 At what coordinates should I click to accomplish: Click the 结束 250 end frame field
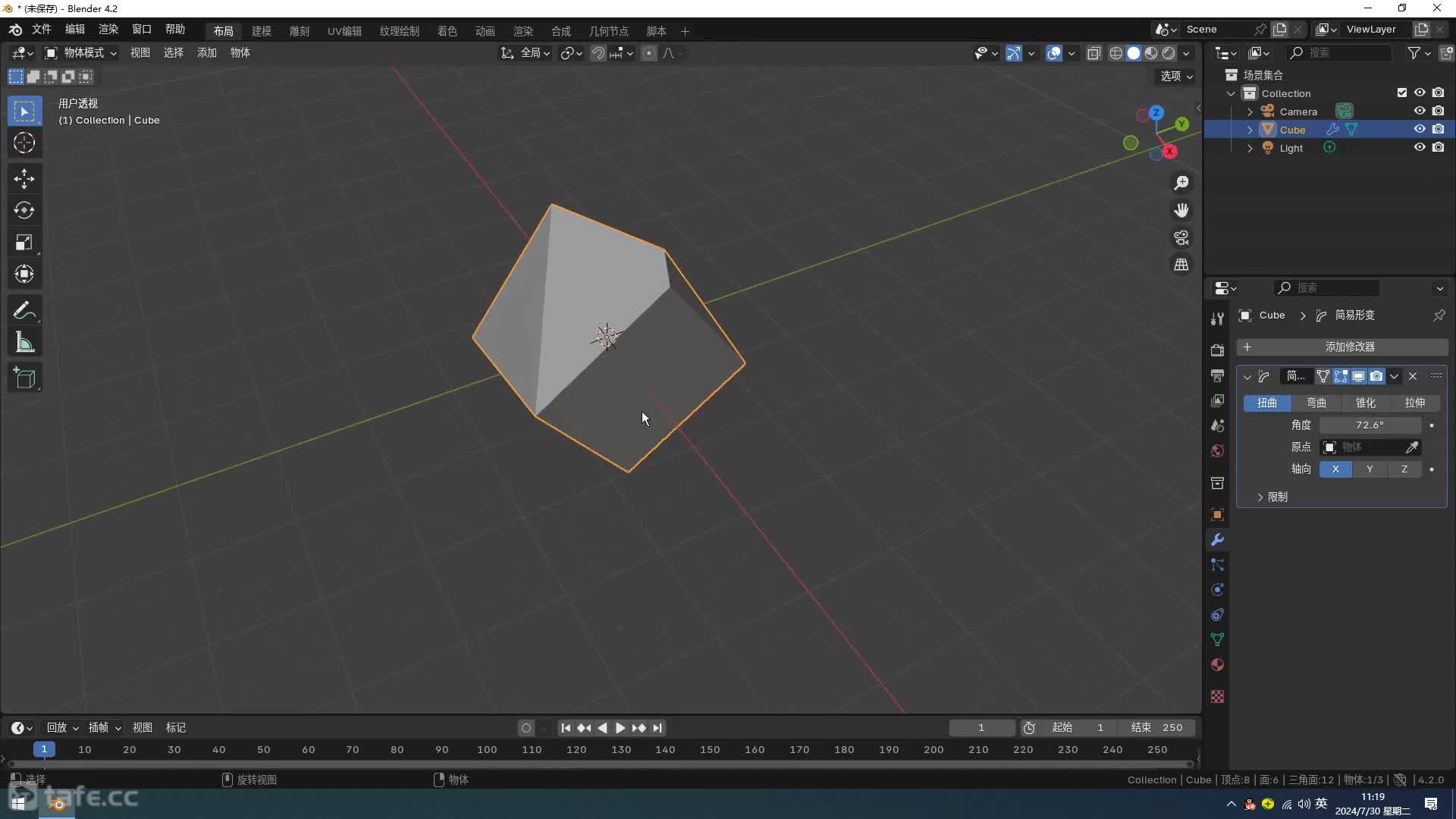point(1156,728)
